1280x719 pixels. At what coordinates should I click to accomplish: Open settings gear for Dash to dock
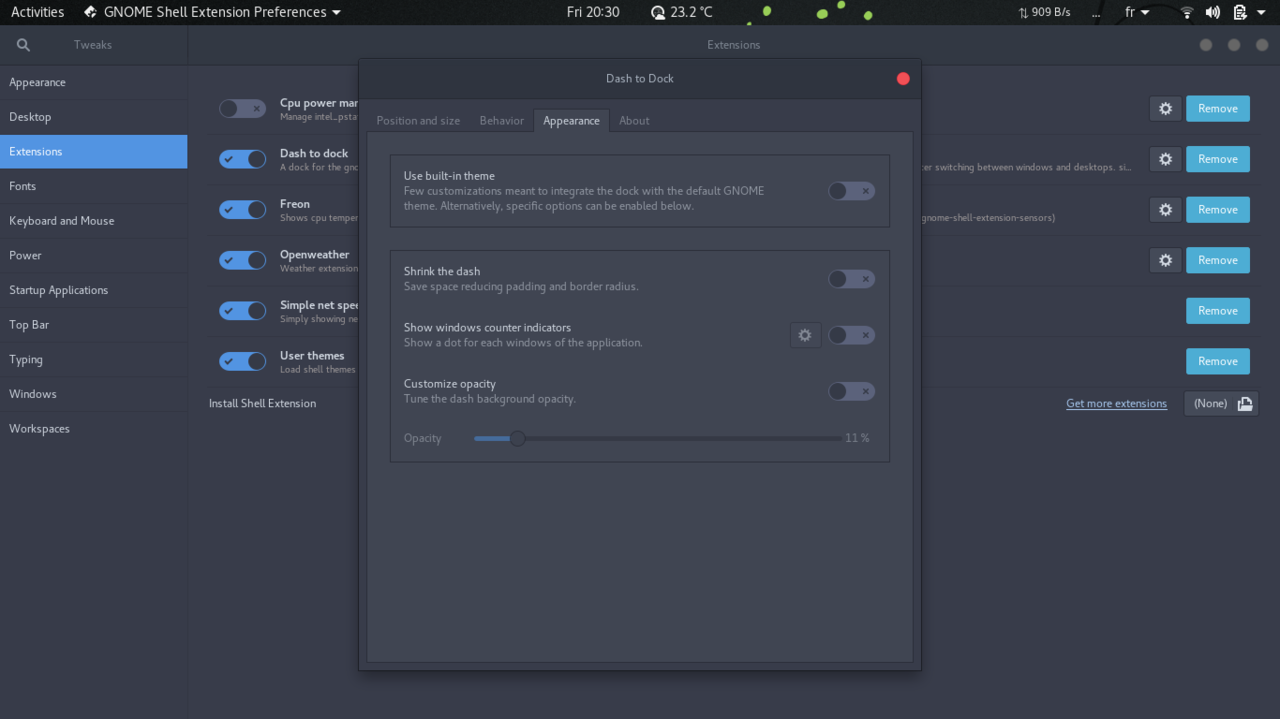(1165, 159)
